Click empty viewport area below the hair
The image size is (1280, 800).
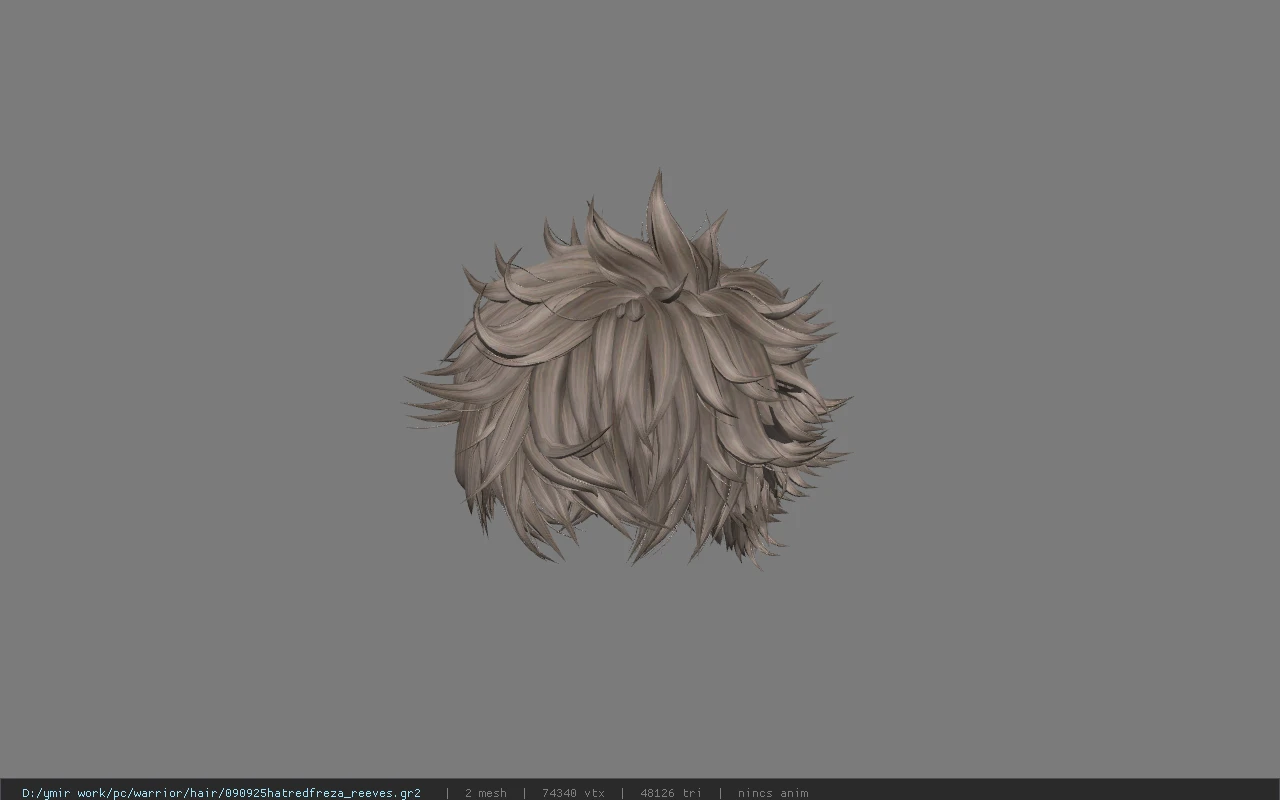[640, 672]
